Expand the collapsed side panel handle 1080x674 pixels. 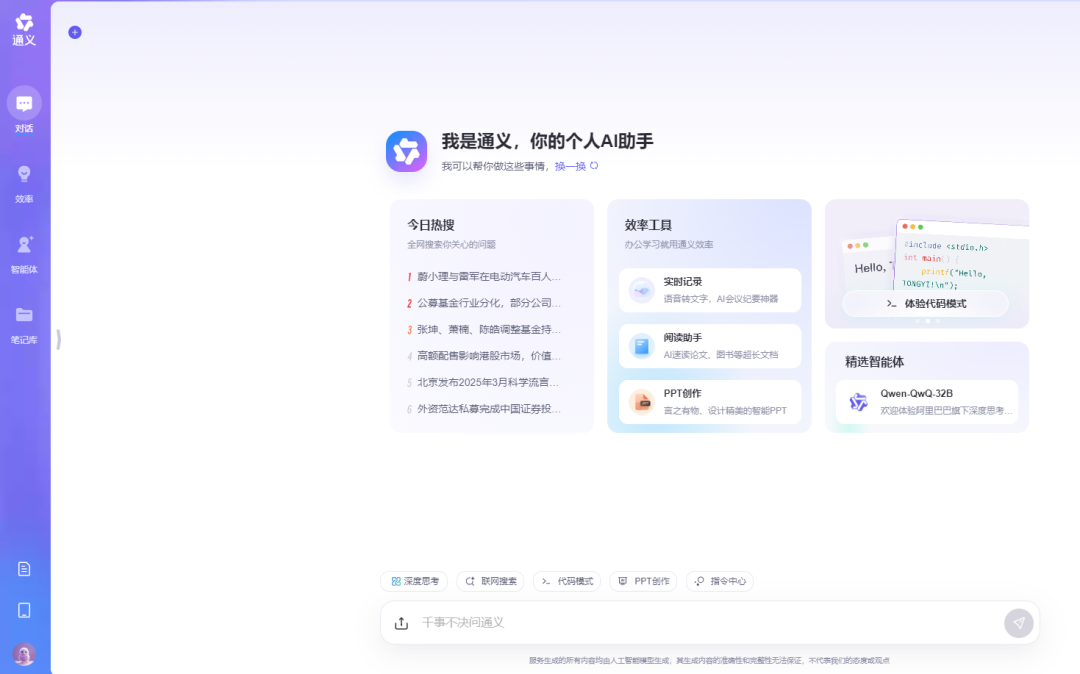(59, 339)
